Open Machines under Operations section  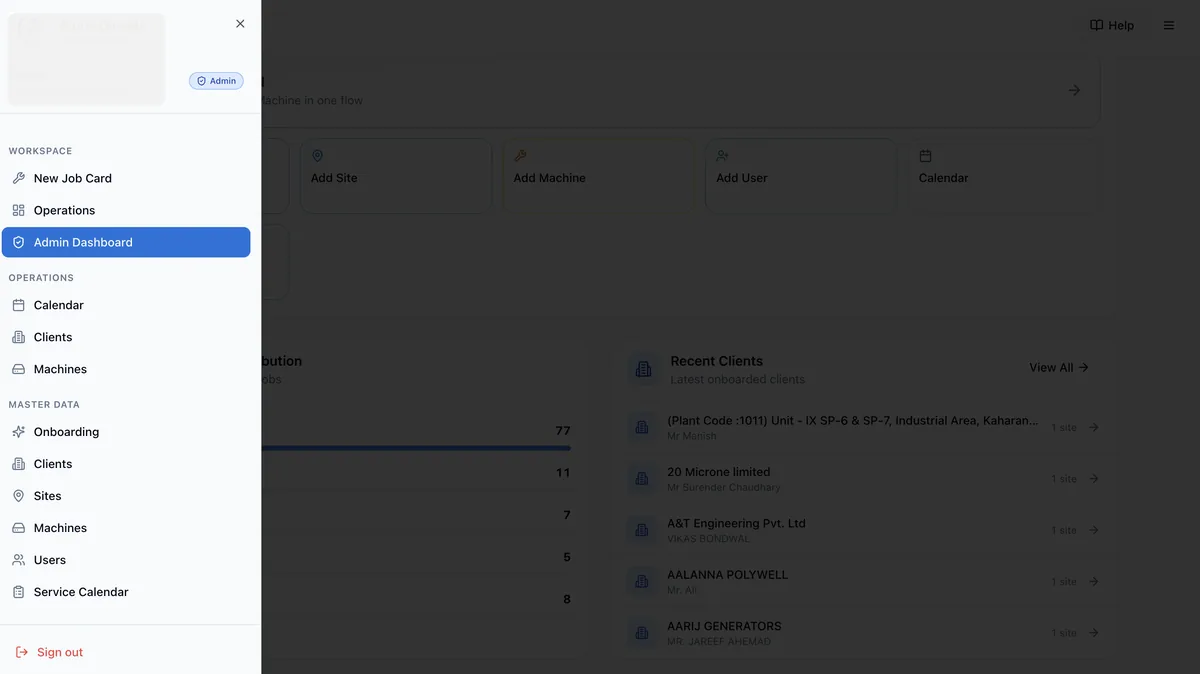[126, 369]
